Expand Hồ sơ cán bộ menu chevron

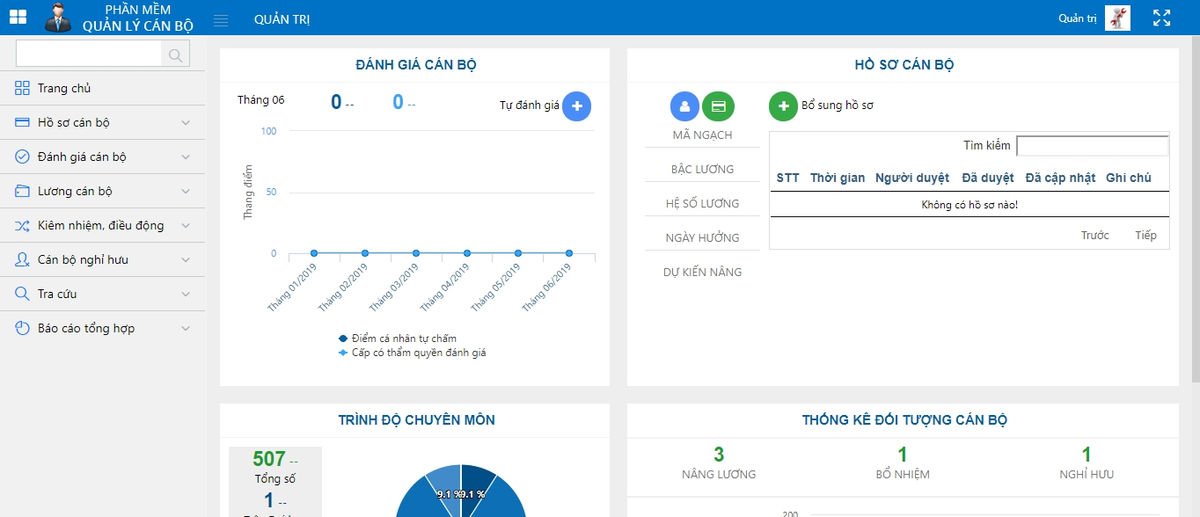click(185, 123)
